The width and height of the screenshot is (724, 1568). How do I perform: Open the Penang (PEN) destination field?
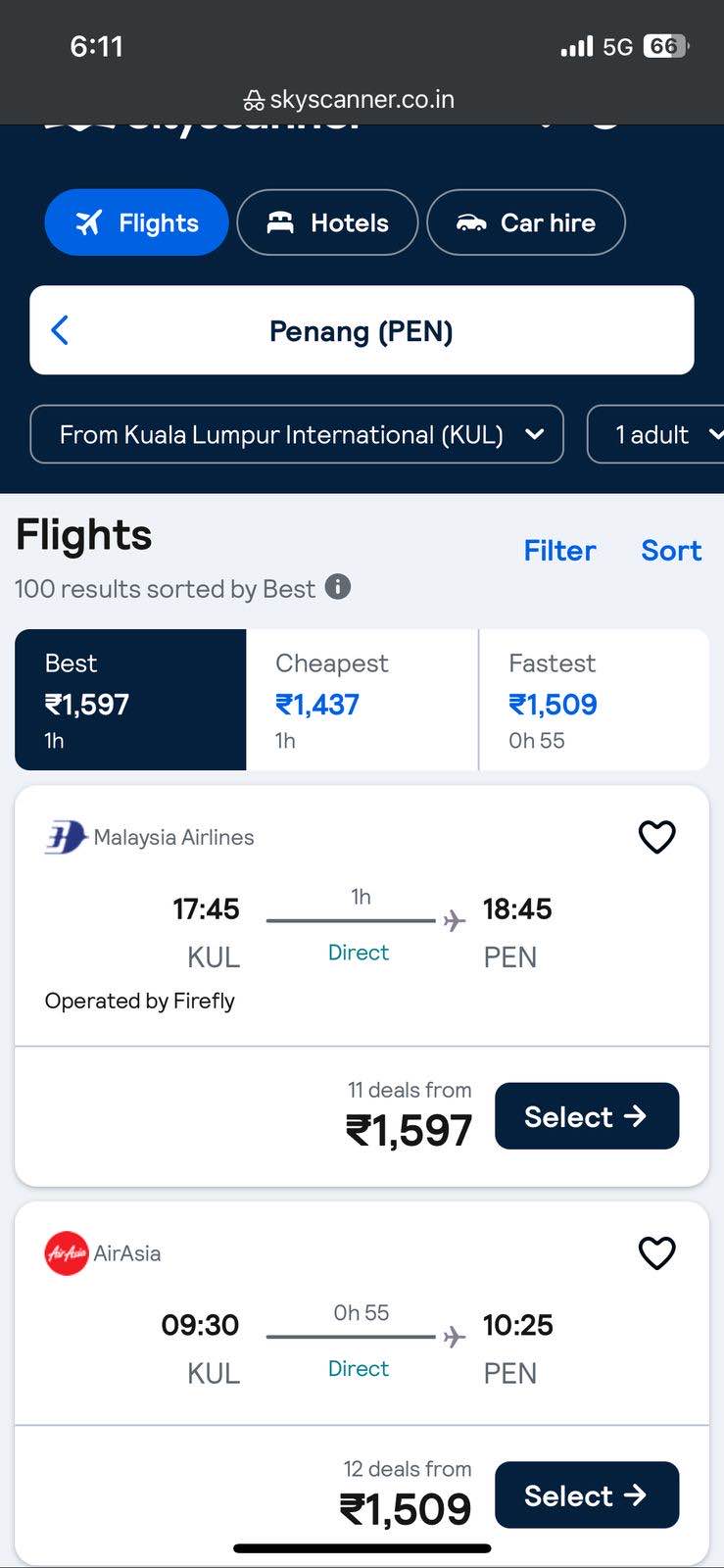click(x=362, y=330)
